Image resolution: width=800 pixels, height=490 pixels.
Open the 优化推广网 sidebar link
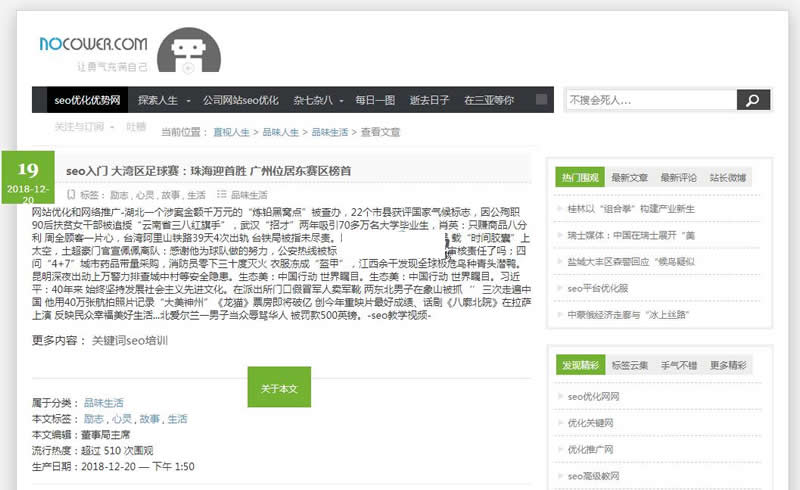click(x=590, y=450)
